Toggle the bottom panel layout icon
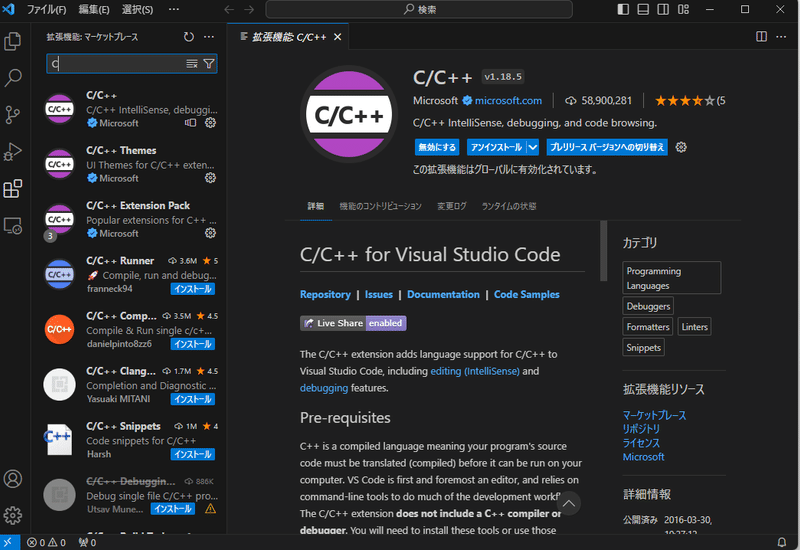800x550 pixels. [x=643, y=9]
